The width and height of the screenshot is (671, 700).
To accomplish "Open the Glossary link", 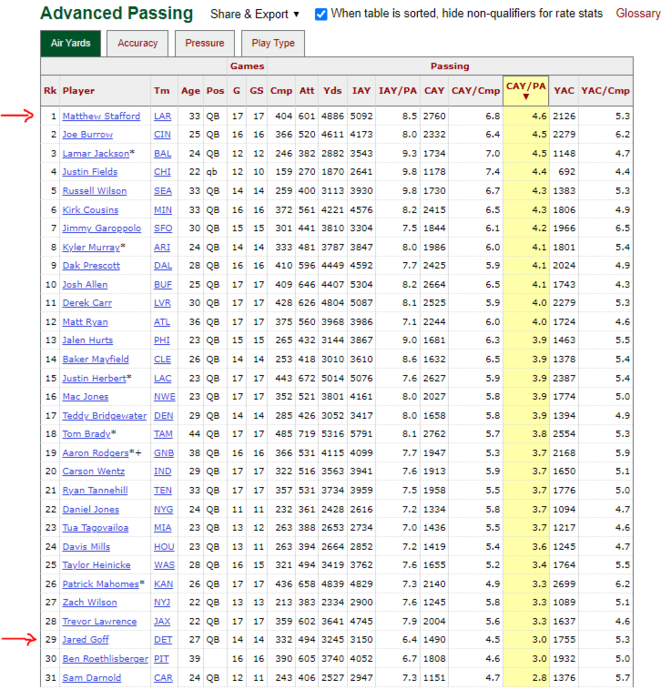I will (x=637, y=14).
